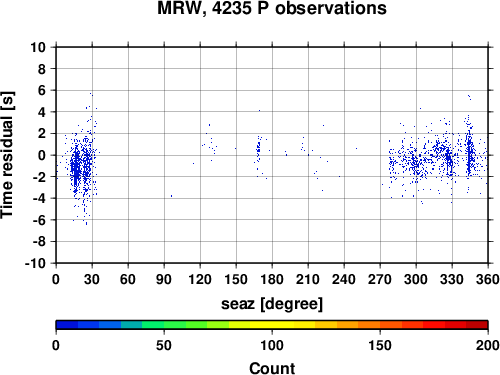This screenshot has height=375, width=500.
Task: Click the 200 label on the colorbar
Action: tap(488, 345)
